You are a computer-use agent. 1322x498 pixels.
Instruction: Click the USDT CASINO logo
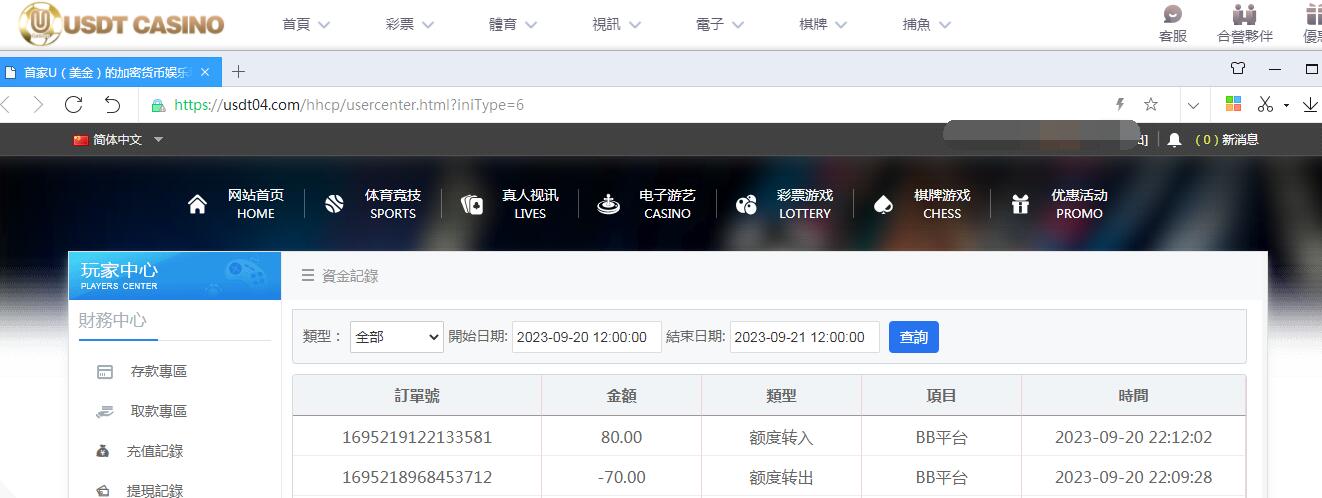click(122, 24)
